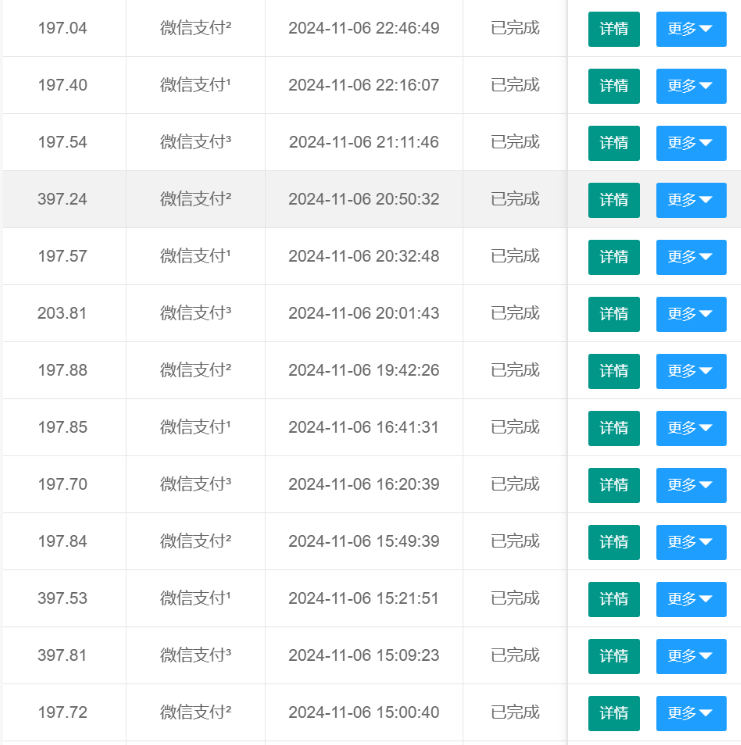Expand 更多 for the 21:11:46 order

tap(690, 143)
